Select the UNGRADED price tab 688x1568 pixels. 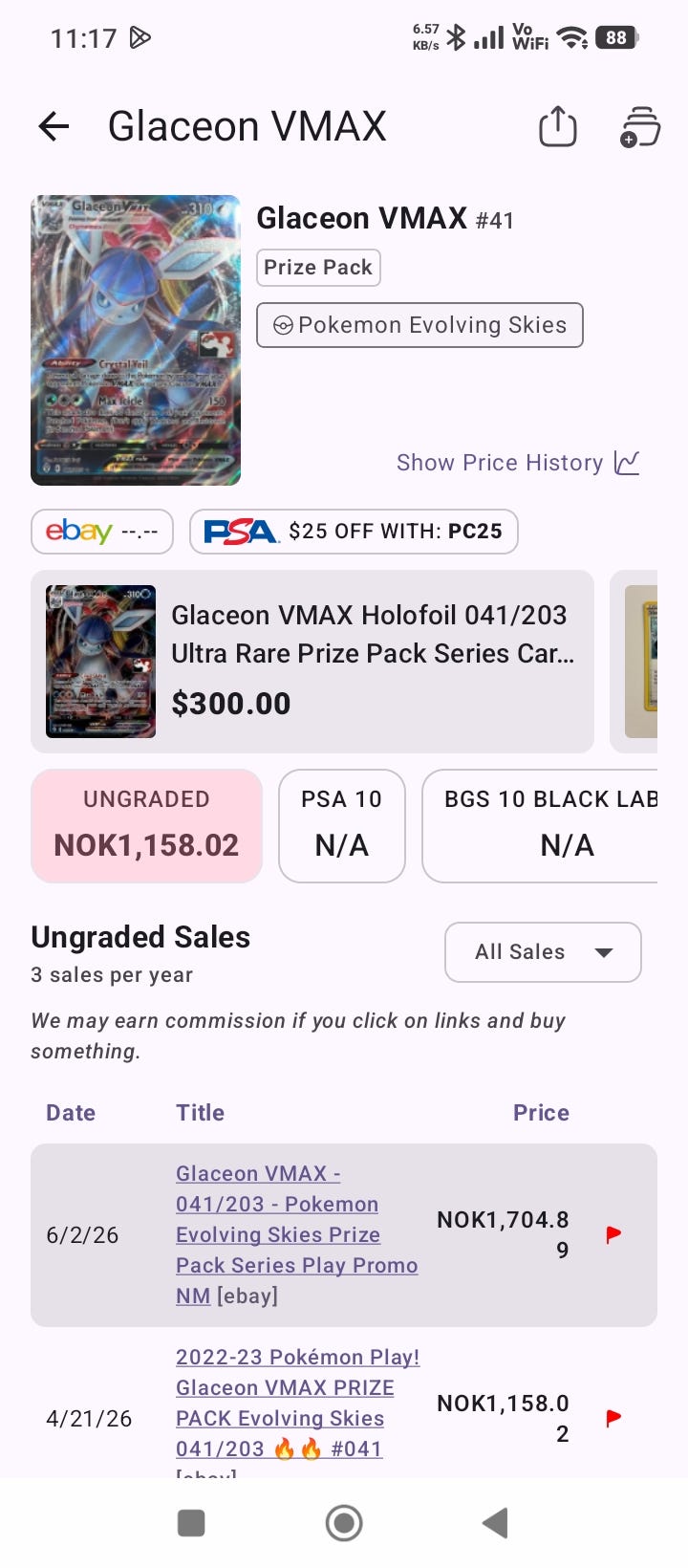coord(146,825)
